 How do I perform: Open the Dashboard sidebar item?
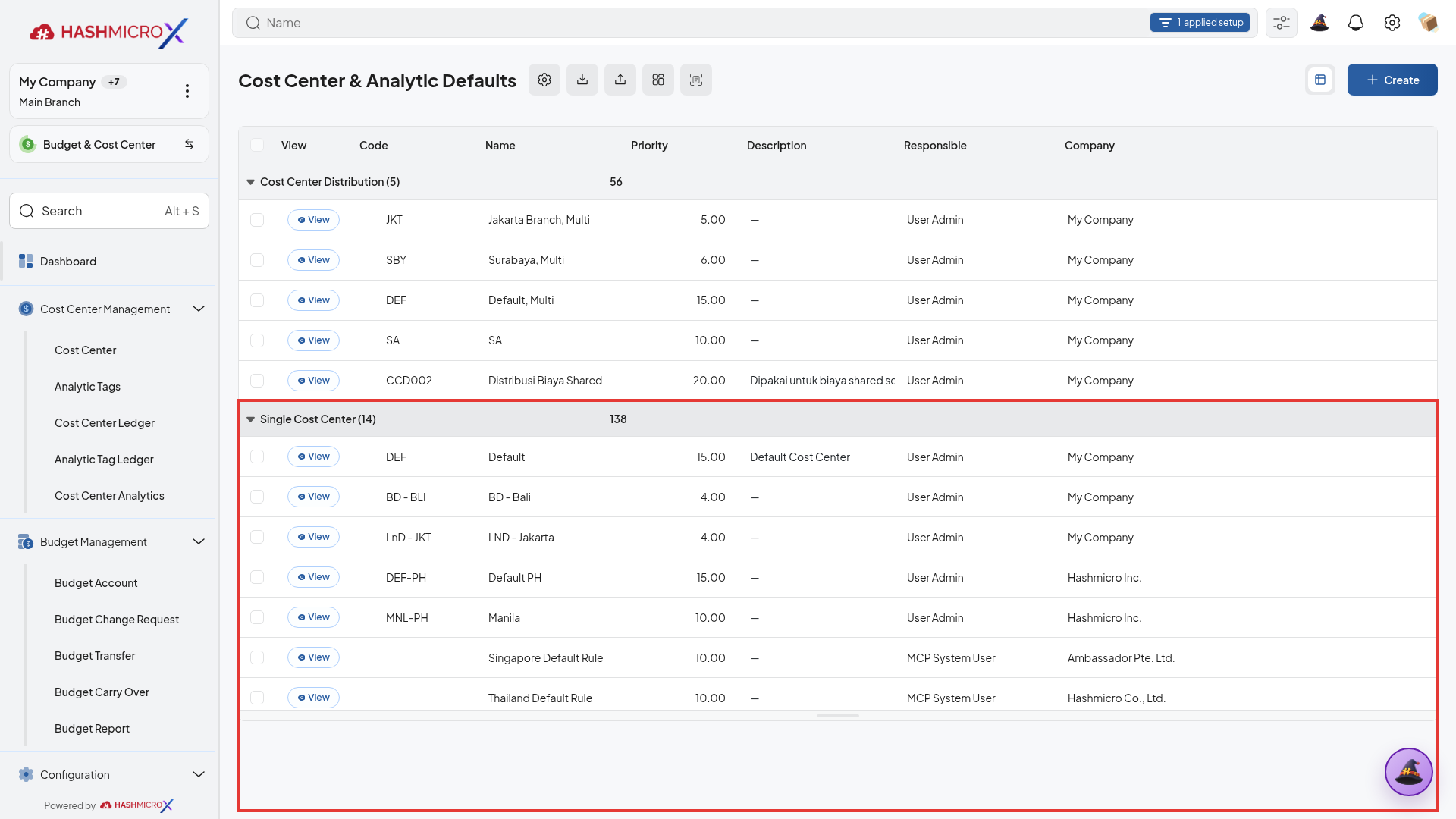pos(109,261)
